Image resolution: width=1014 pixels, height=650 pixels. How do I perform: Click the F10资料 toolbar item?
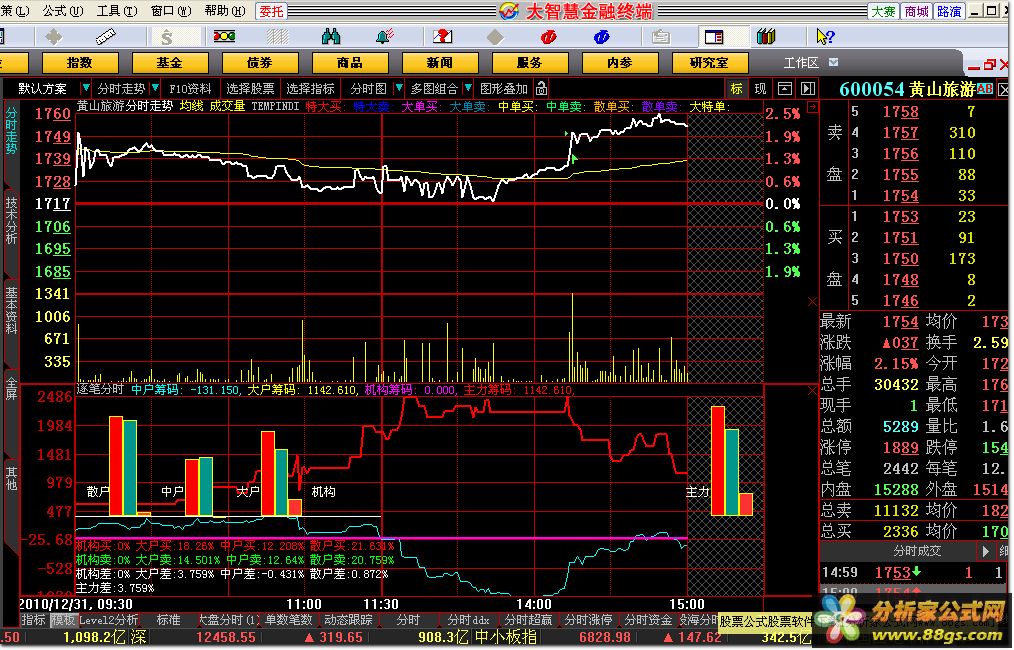(190, 89)
